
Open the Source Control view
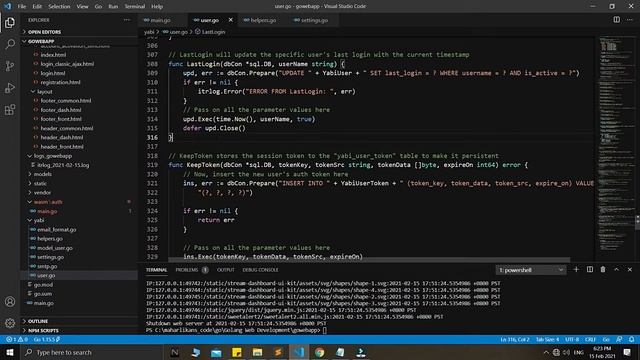(10, 66)
